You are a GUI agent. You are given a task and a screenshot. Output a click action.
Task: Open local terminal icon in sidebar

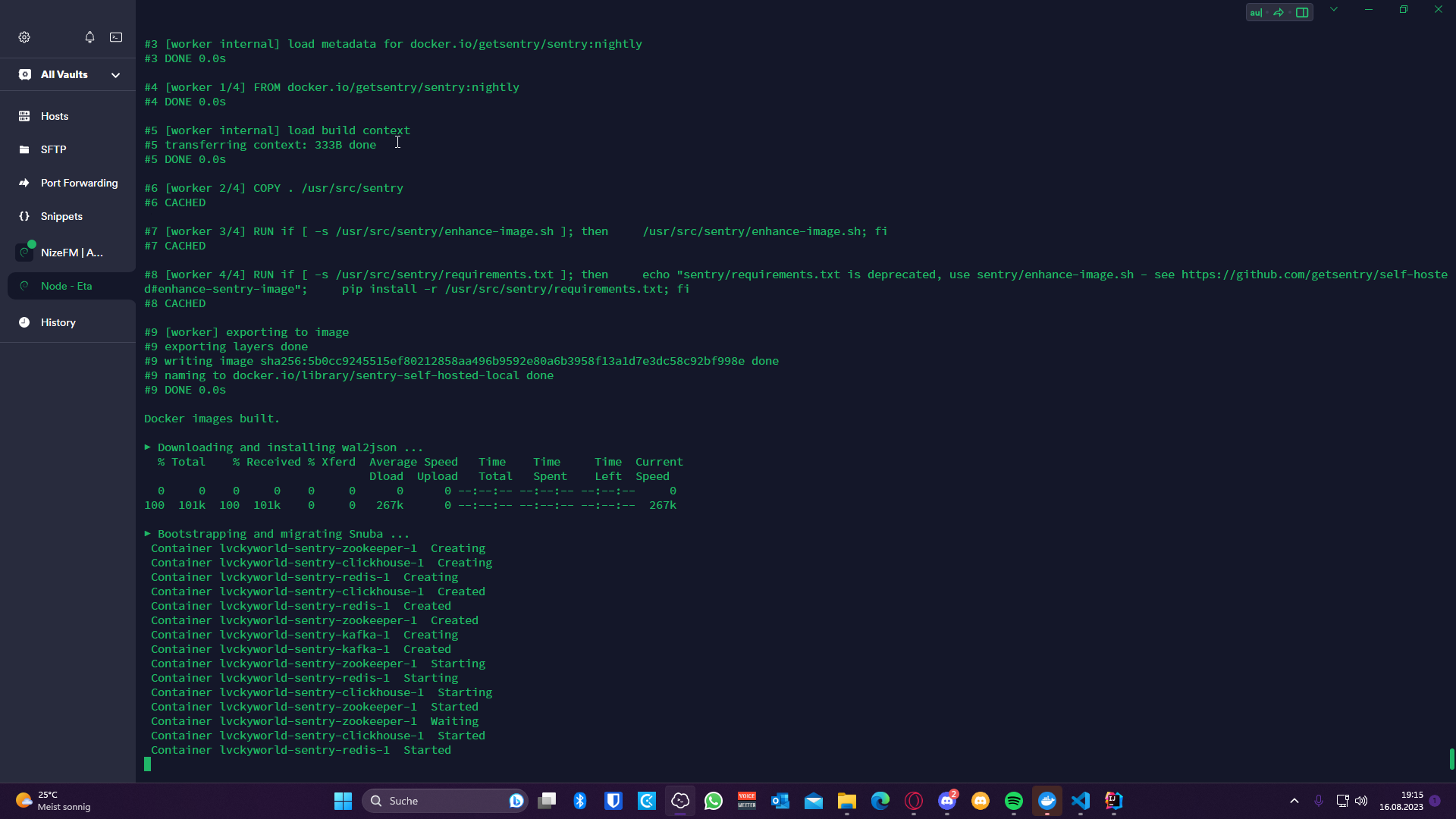coord(116,37)
